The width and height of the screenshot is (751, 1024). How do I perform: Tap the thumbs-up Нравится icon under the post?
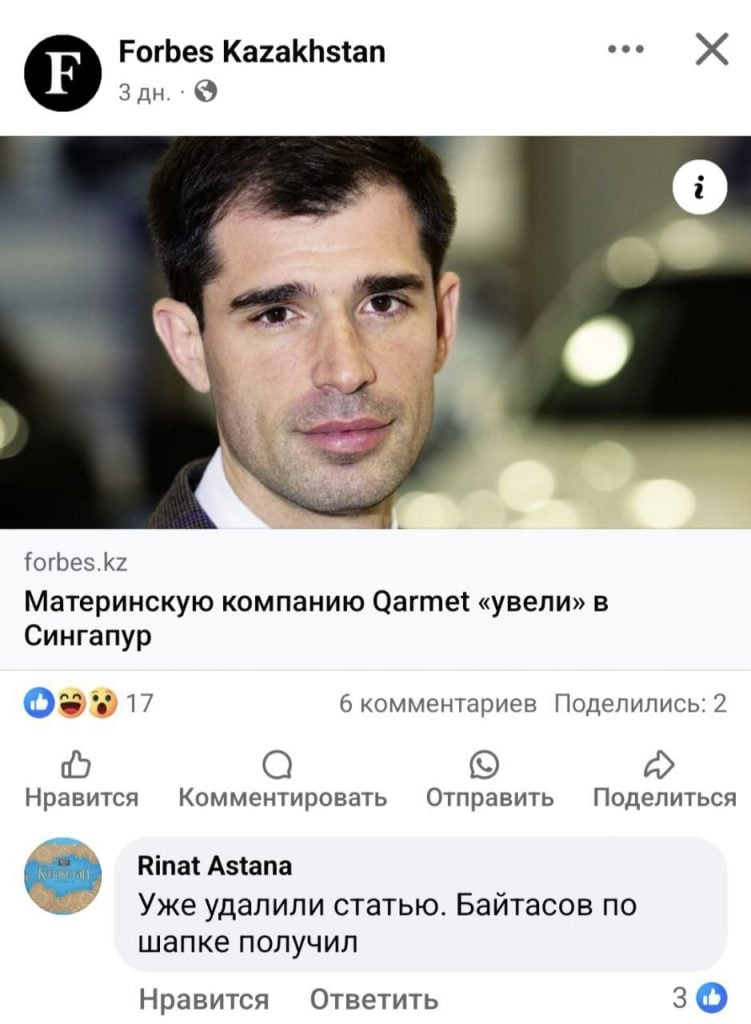pyautogui.click(x=76, y=765)
